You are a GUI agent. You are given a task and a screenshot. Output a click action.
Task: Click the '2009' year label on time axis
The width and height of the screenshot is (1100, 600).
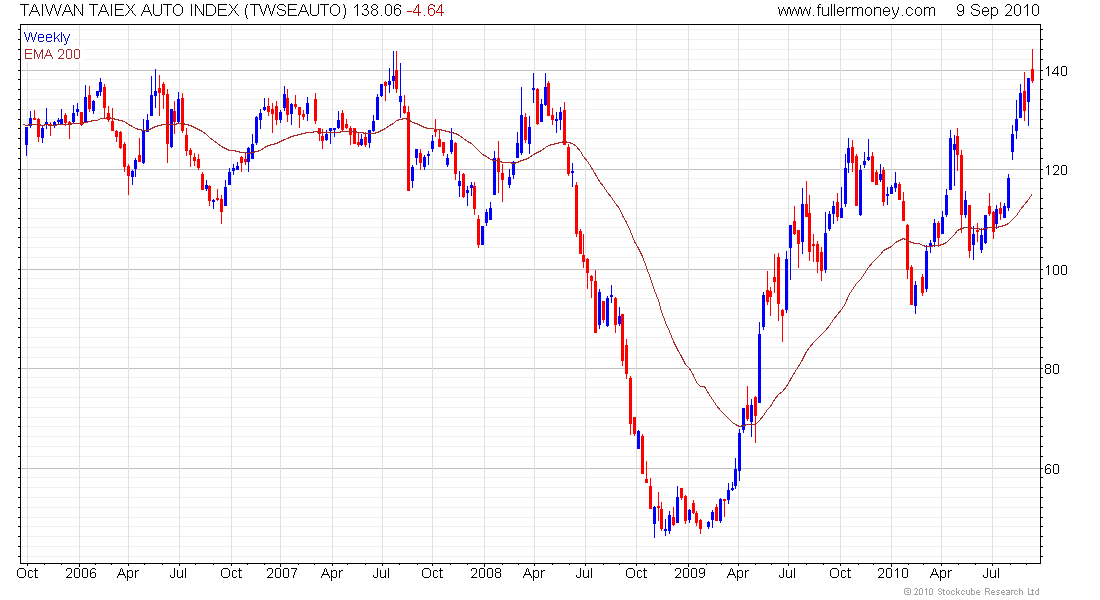(690, 573)
